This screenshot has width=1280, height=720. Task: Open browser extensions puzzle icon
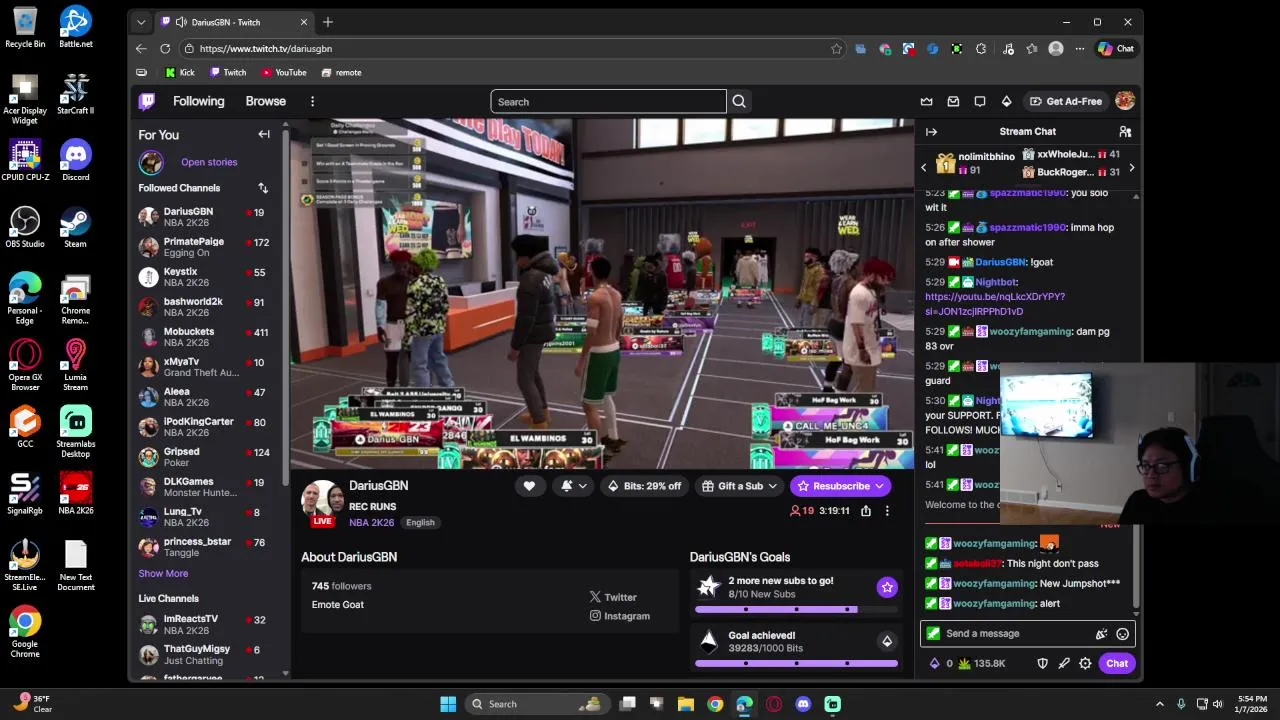[981, 48]
